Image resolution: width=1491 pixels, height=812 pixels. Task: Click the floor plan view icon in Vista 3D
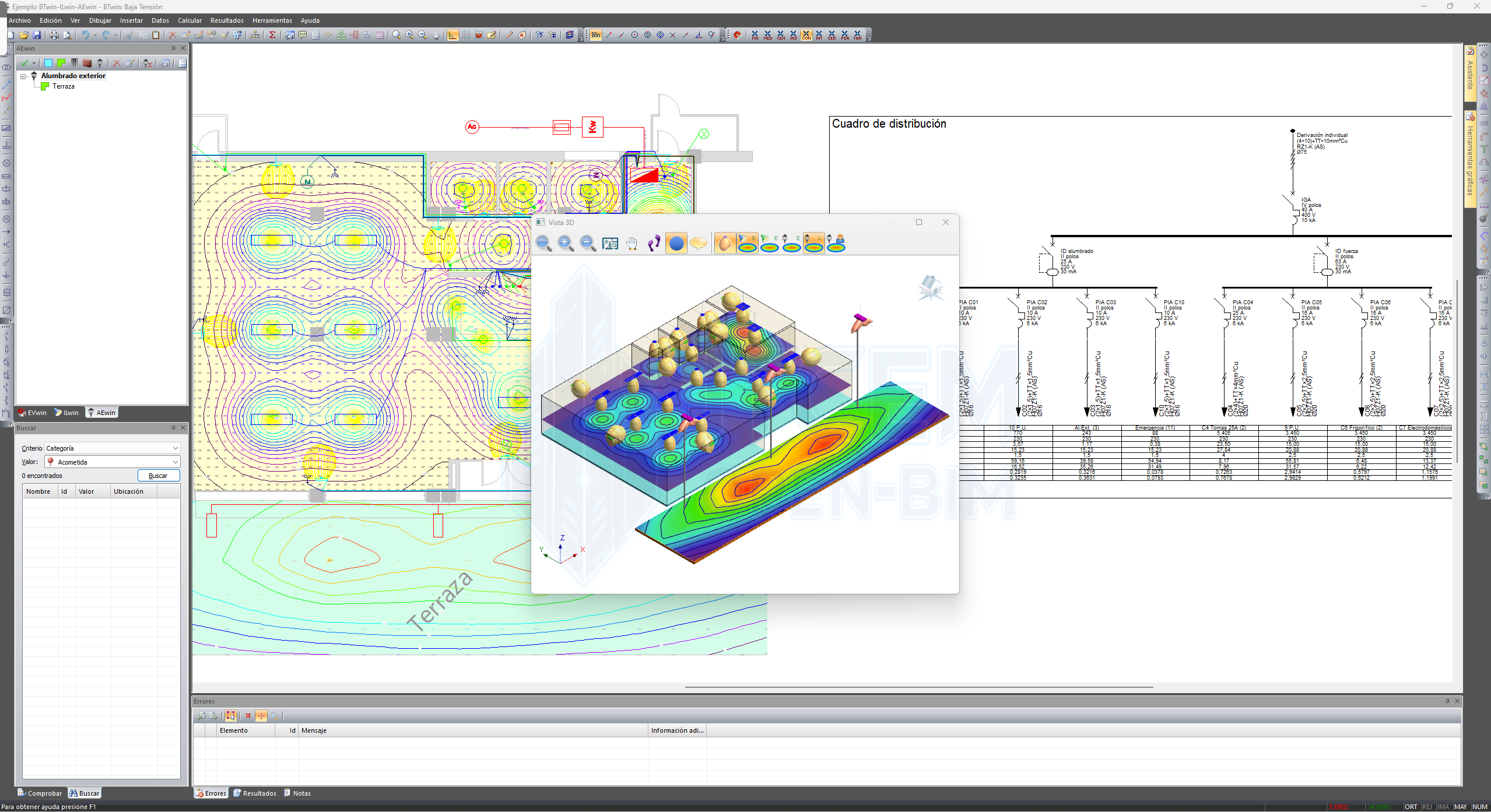(610, 243)
